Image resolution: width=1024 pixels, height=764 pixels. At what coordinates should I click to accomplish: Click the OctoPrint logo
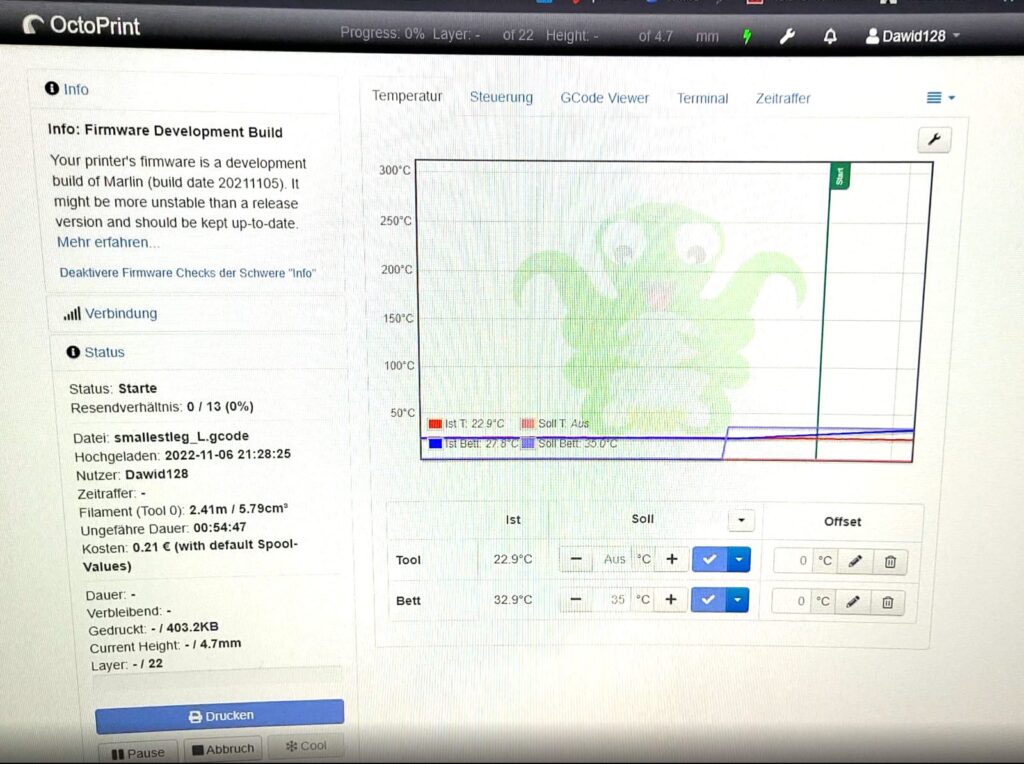point(82,25)
